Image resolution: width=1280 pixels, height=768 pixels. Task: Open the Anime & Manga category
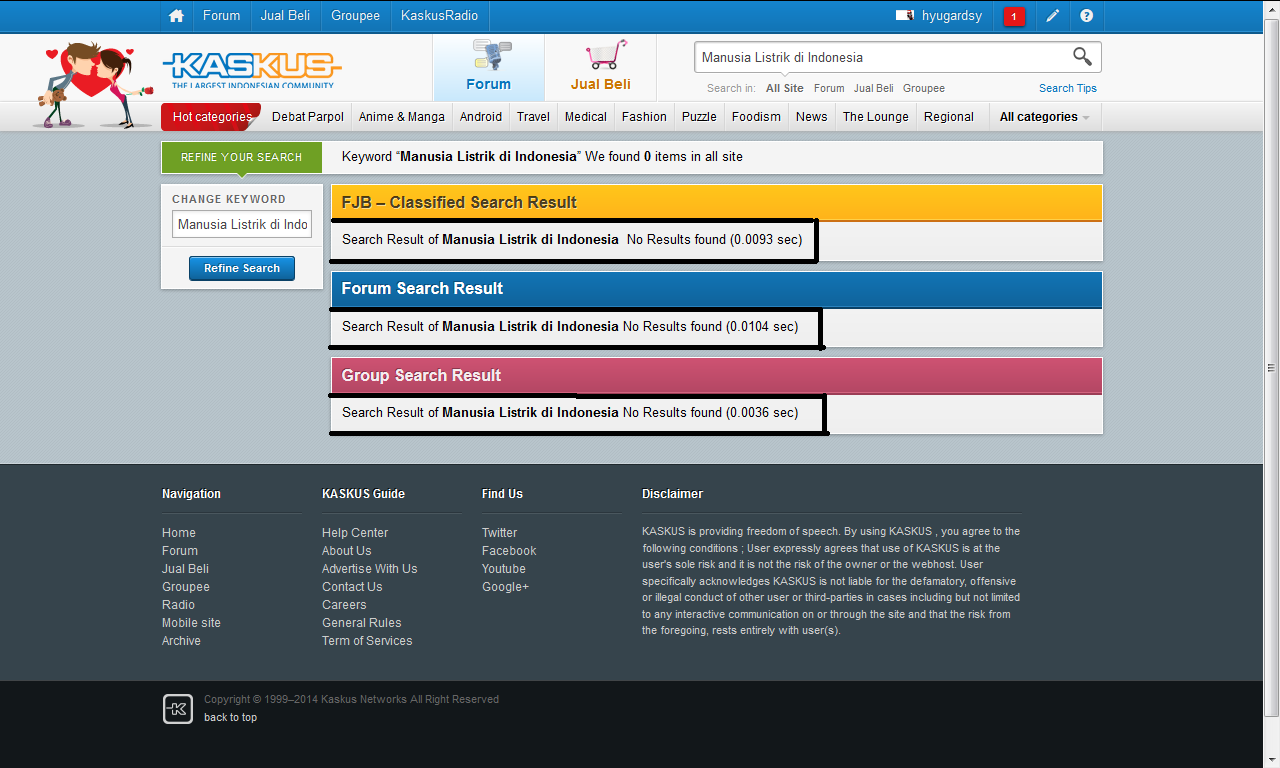(x=402, y=117)
